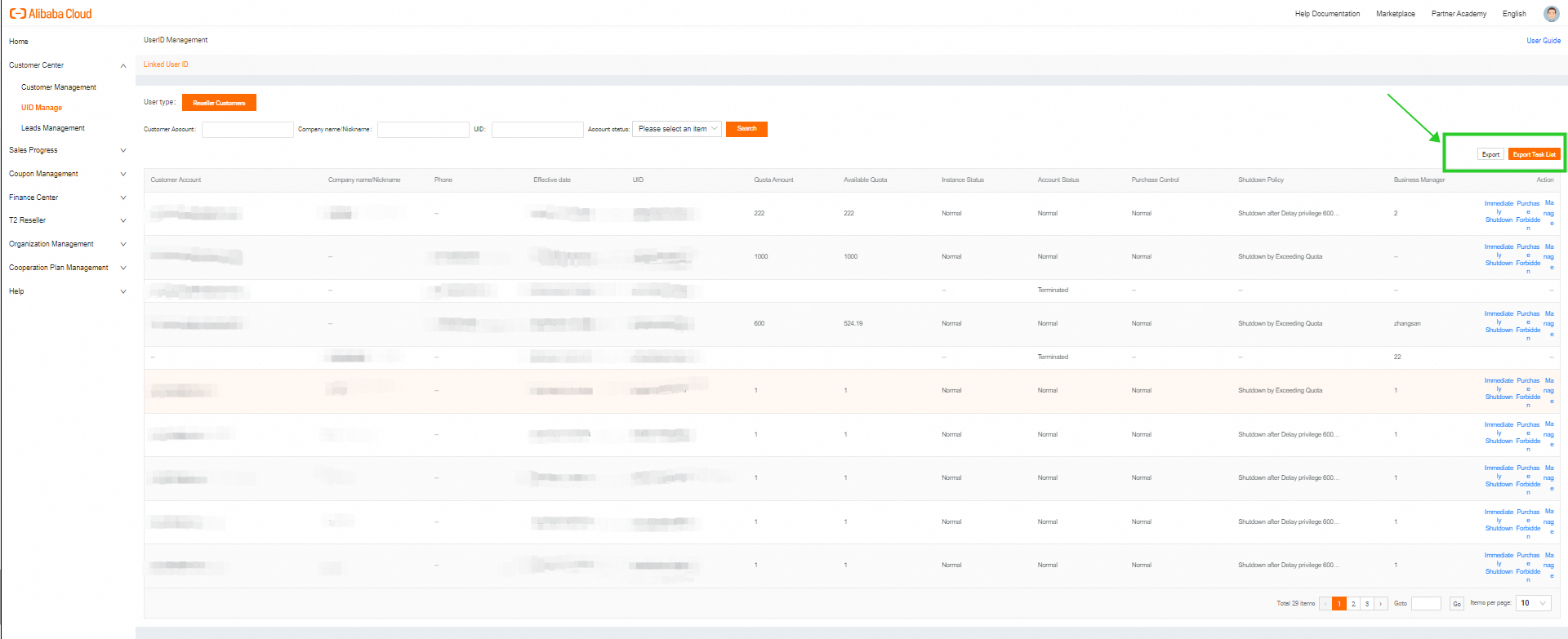Click the 'Available Quota' column header

[x=865, y=180]
